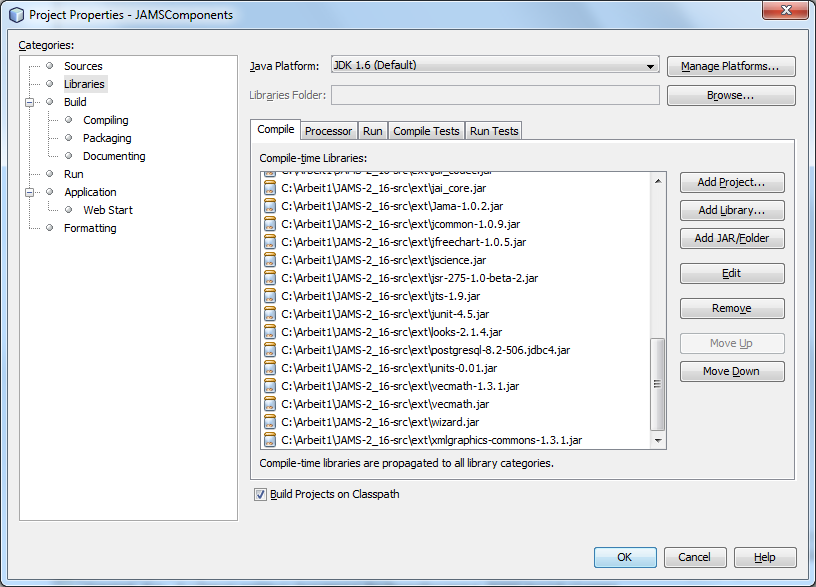Toggle Build Projects on Classpath checkbox
The height and width of the screenshot is (587, 816).
click(x=261, y=494)
